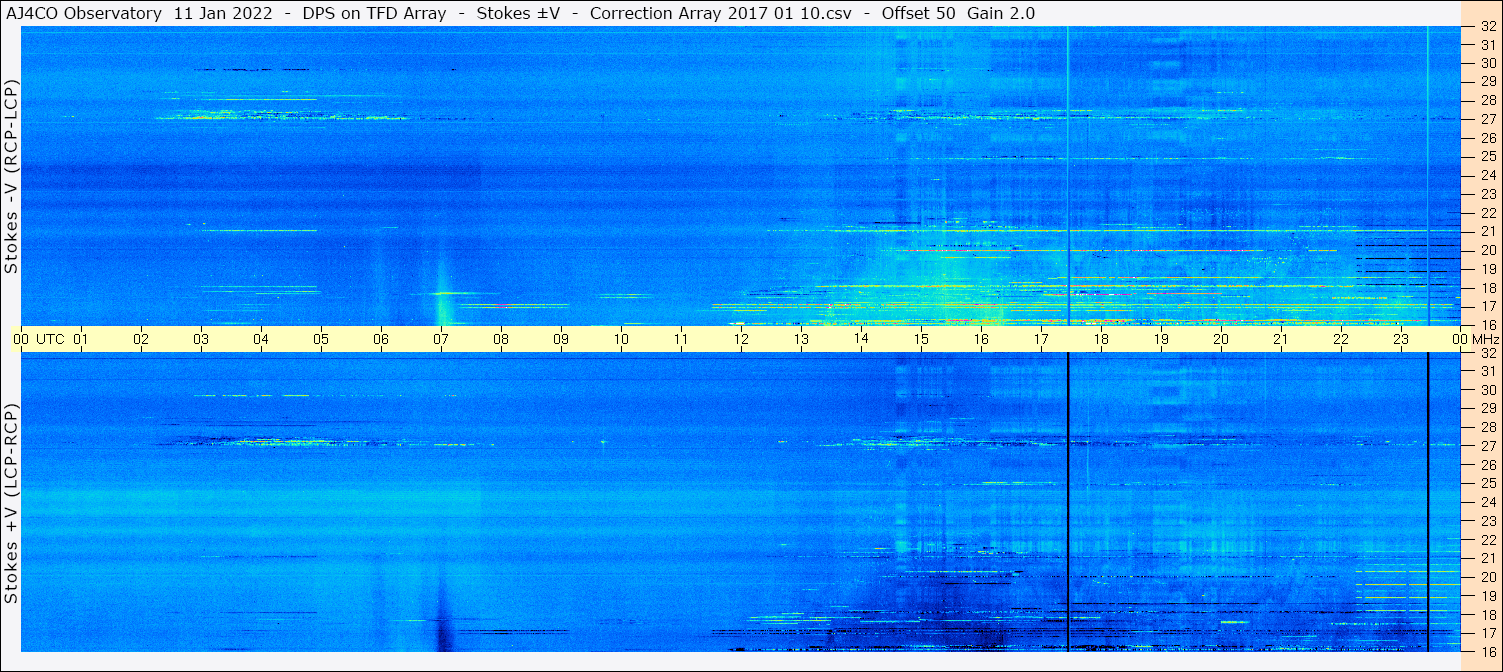Click the 10 hour marker on time axis
This screenshot has width=1503, height=672.
point(621,339)
